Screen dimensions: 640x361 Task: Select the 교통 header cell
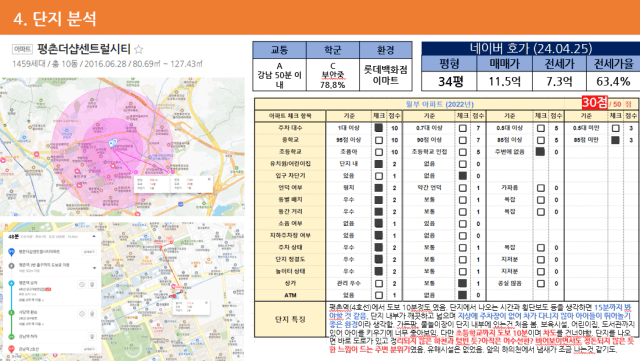click(x=280, y=50)
